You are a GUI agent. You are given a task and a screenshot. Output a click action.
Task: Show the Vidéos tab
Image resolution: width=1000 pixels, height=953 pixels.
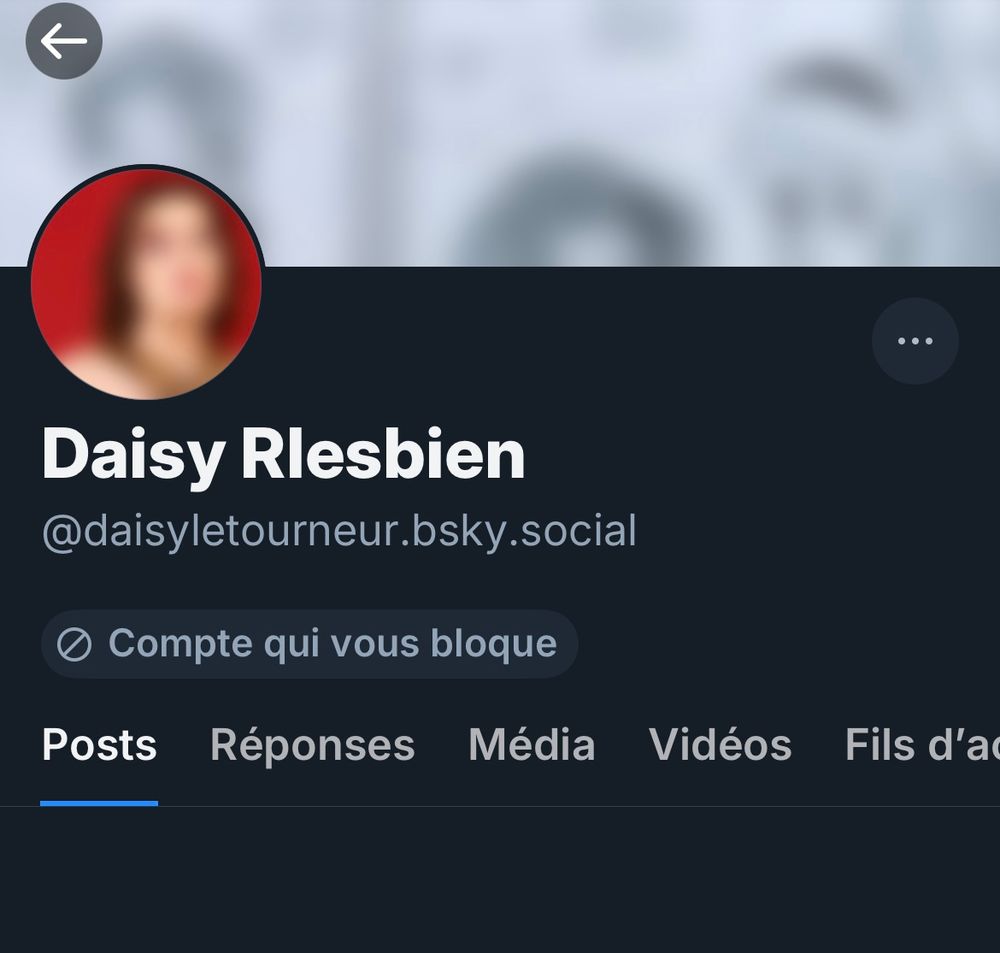[x=720, y=745]
